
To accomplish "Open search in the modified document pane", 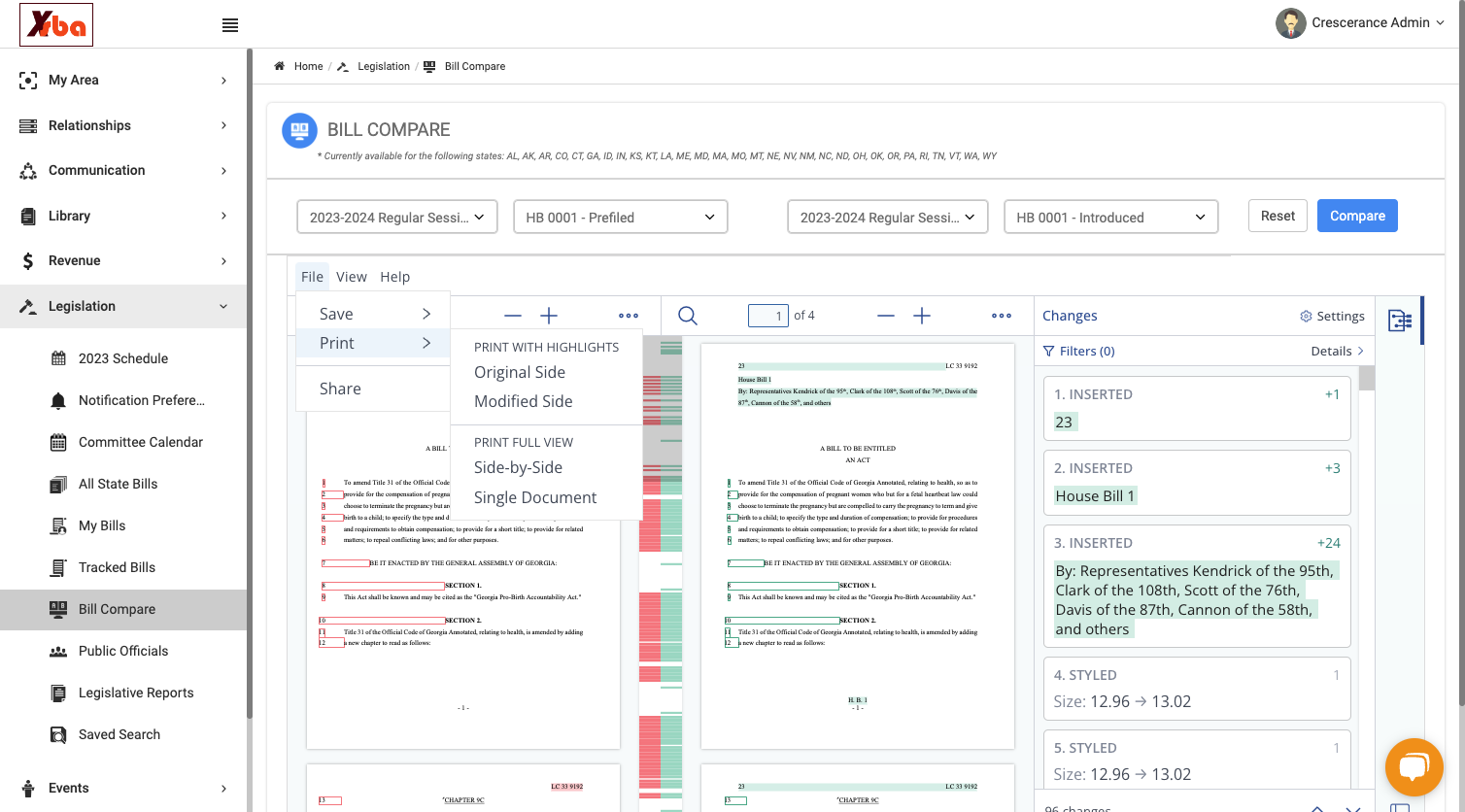I will (688, 316).
